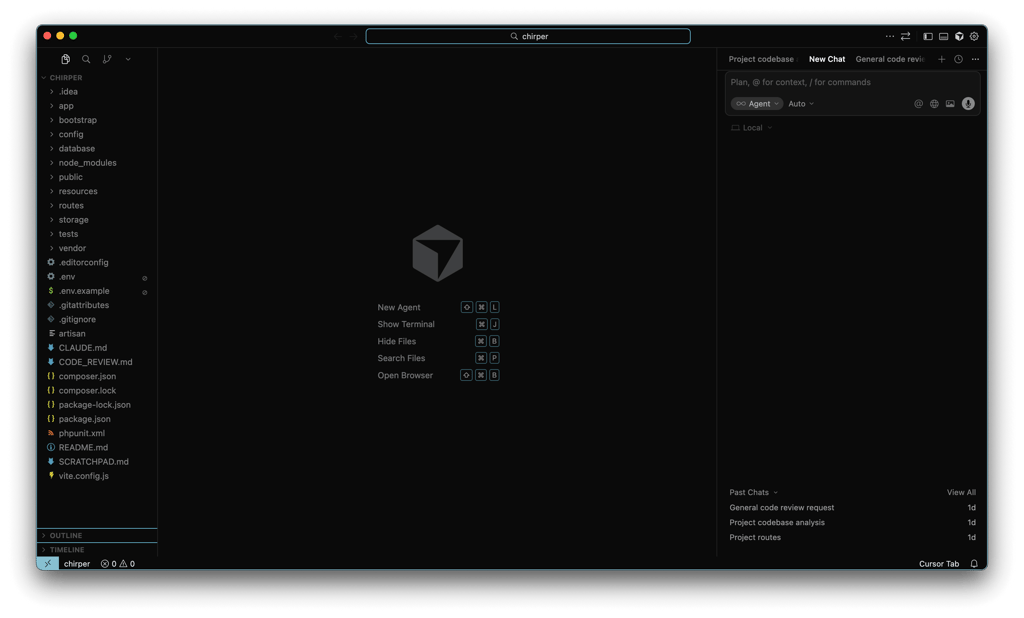Open the vite.config.js file
This screenshot has width=1024, height=618.
pyautogui.click(x=97, y=476)
